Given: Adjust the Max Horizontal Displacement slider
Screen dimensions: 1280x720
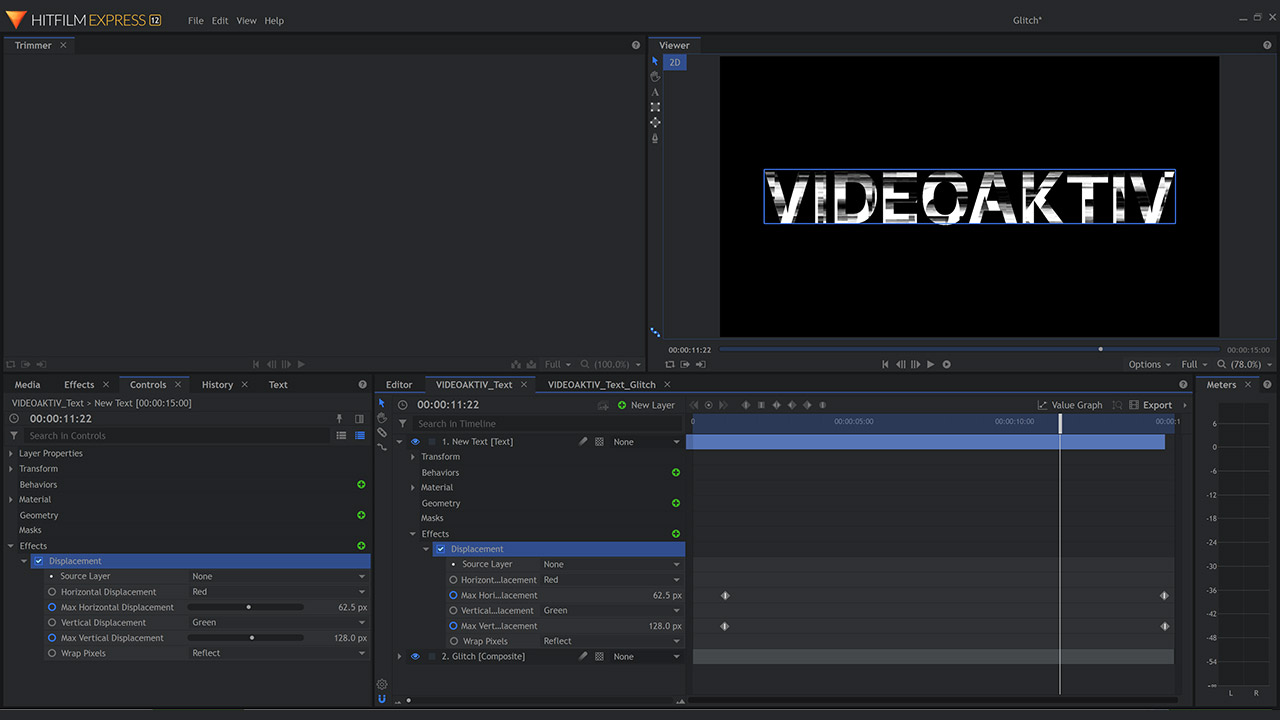Looking at the screenshot, I should (248, 607).
